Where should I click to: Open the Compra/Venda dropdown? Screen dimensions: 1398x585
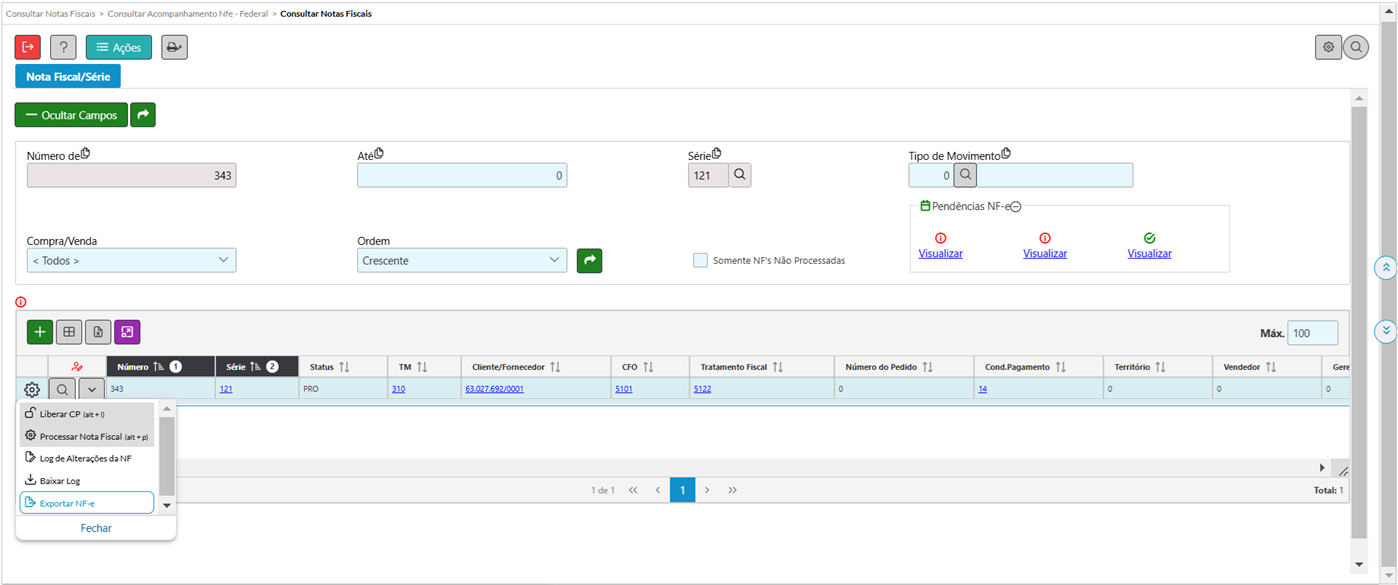tap(131, 261)
